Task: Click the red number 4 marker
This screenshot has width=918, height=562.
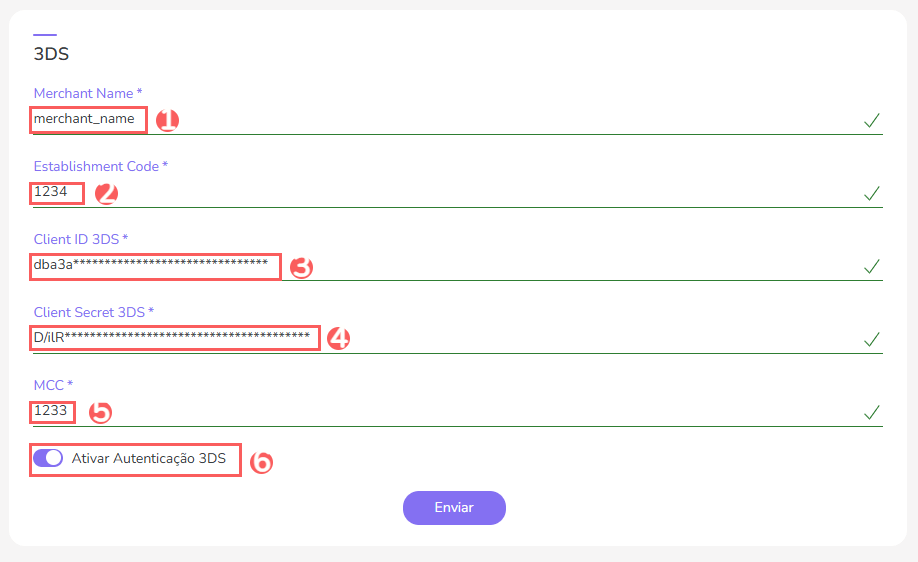Action: pyautogui.click(x=338, y=339)
